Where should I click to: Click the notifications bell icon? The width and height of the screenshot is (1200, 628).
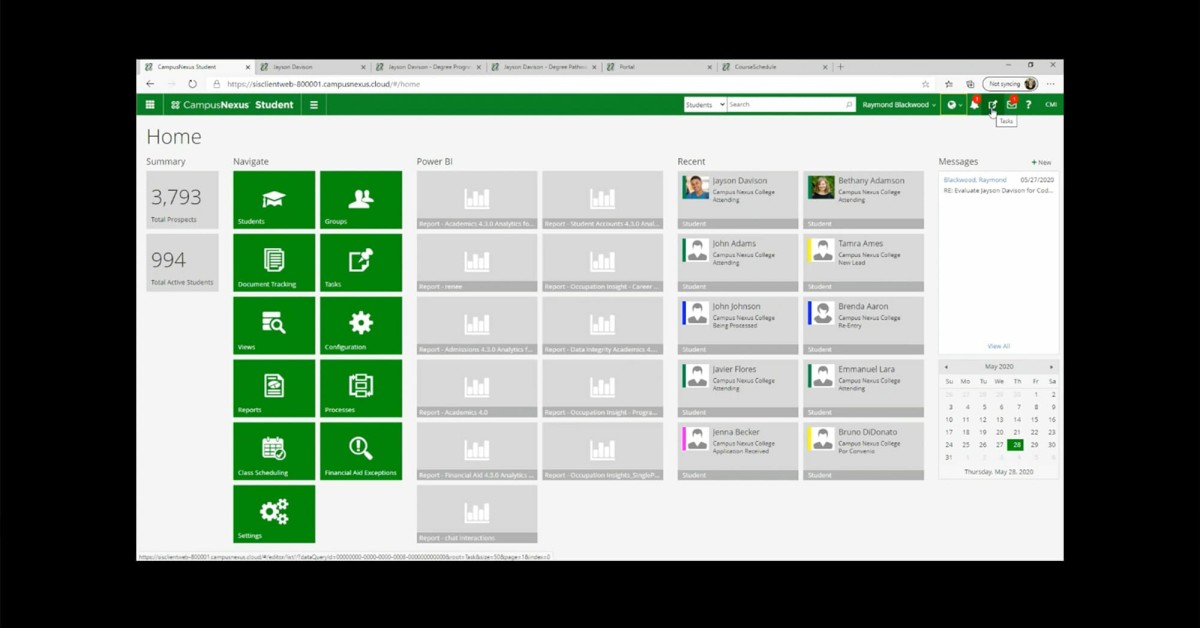(974, 105)
